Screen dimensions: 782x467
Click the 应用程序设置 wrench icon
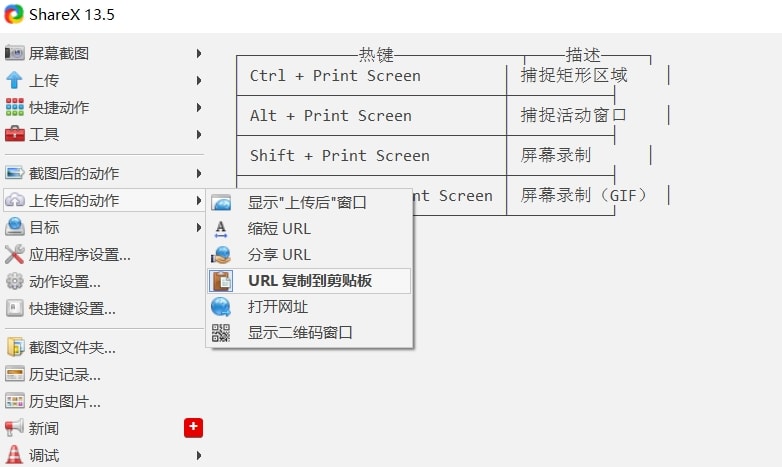14,254
